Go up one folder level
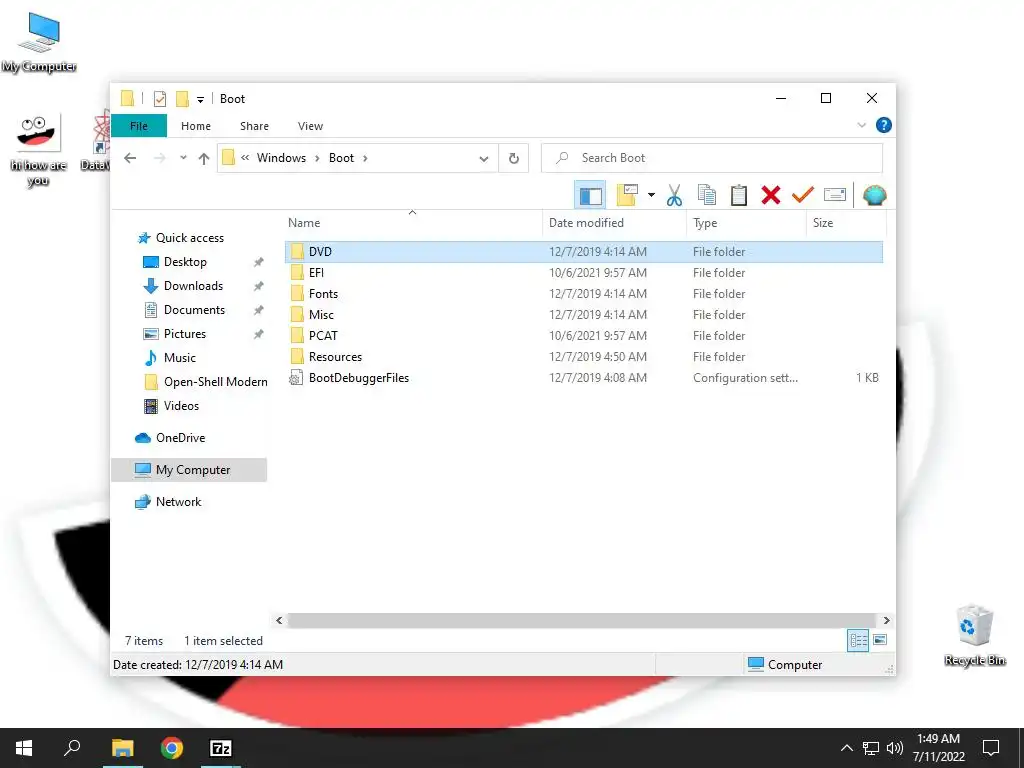 (204, 158)
